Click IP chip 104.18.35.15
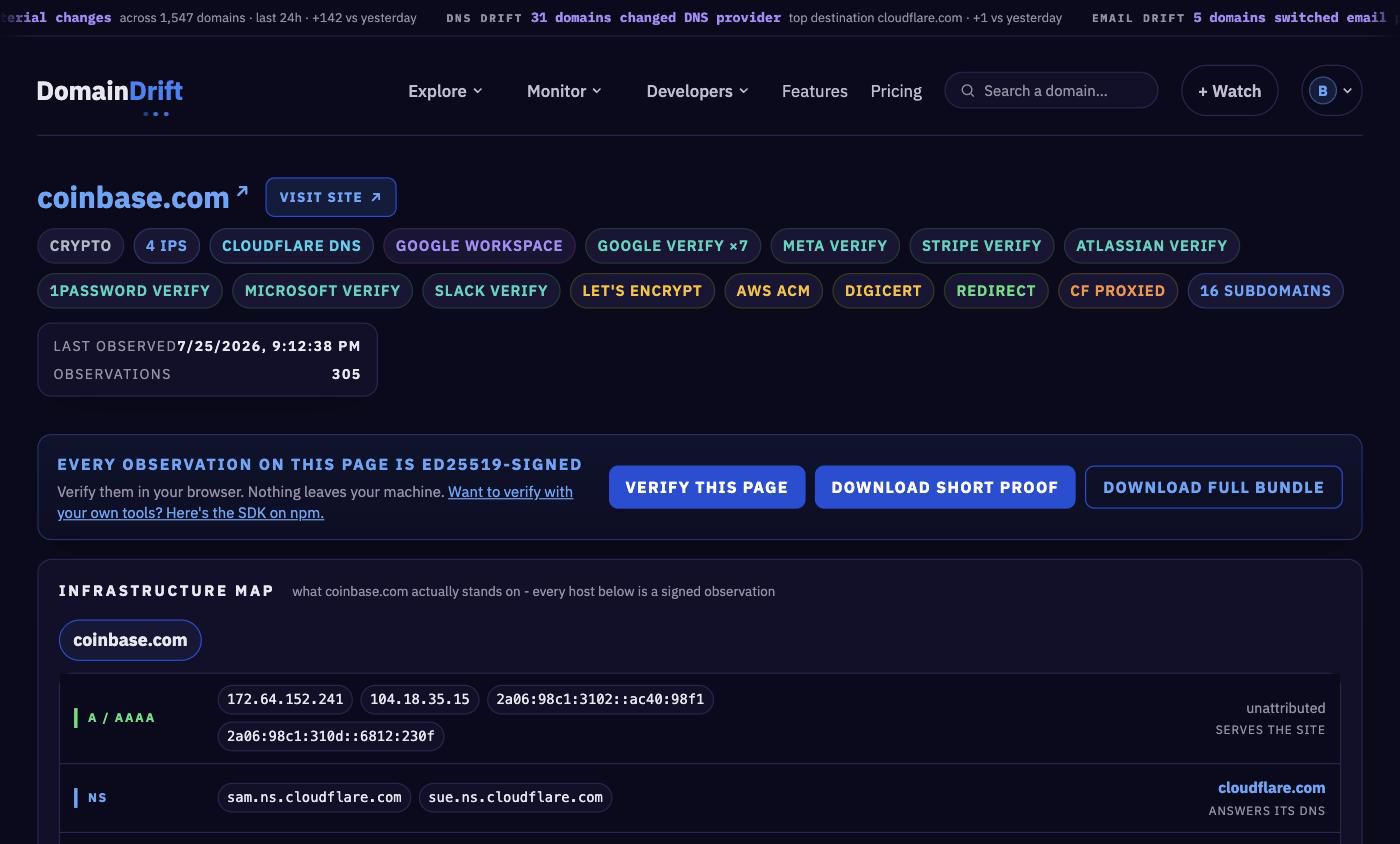This screenshot has width=1400, height=844. point(420,699)
